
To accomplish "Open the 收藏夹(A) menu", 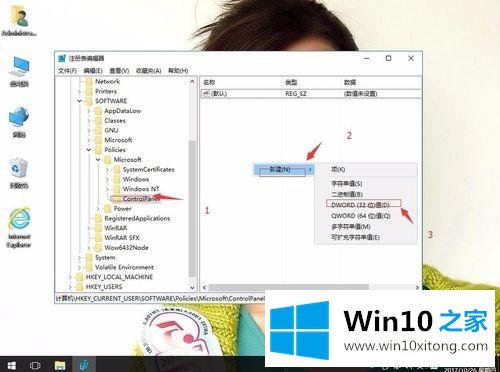I will 149,71.
